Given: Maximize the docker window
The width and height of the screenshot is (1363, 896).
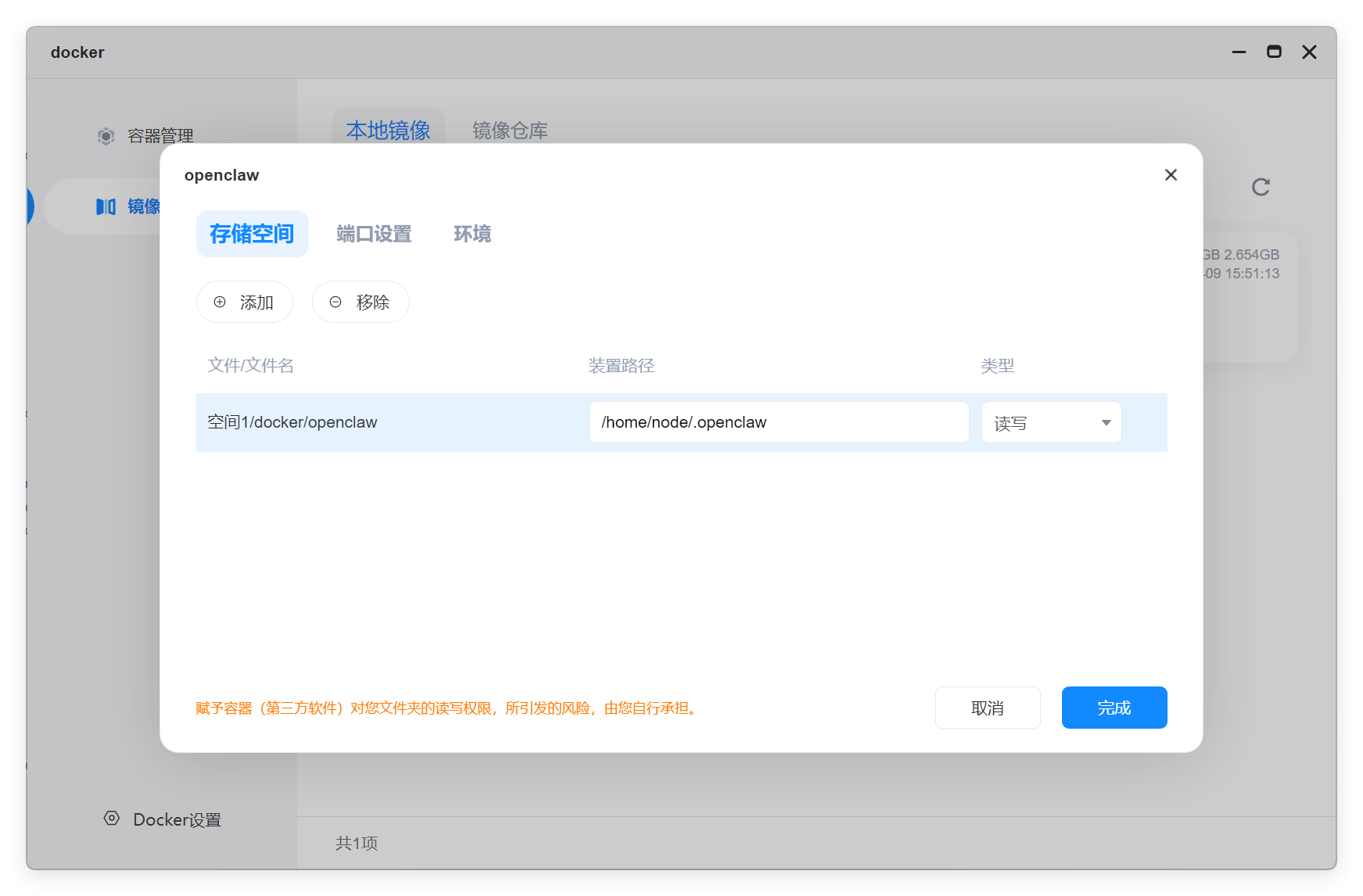Looking at the screenshot, I should pos(1274,52).
